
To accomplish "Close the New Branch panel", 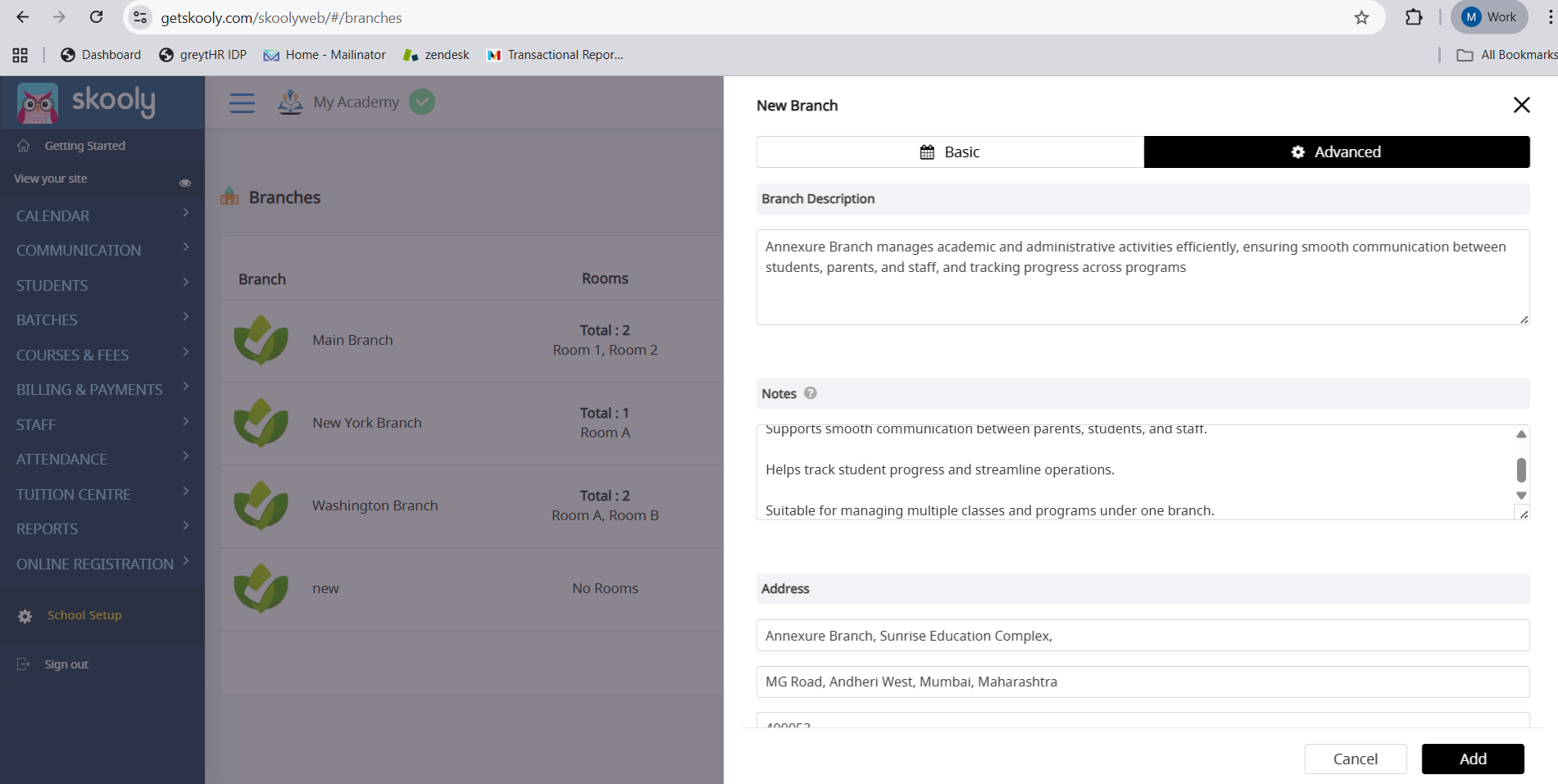I will click(1521, 105).
